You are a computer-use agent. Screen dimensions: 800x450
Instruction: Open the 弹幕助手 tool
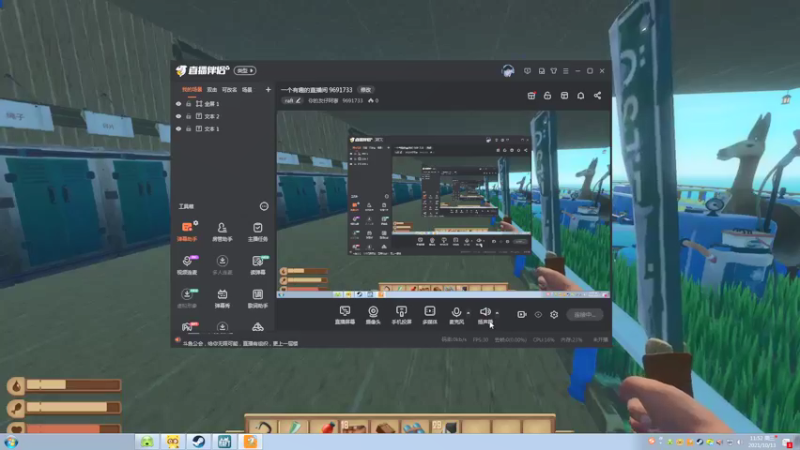click(x=187, y=231)
